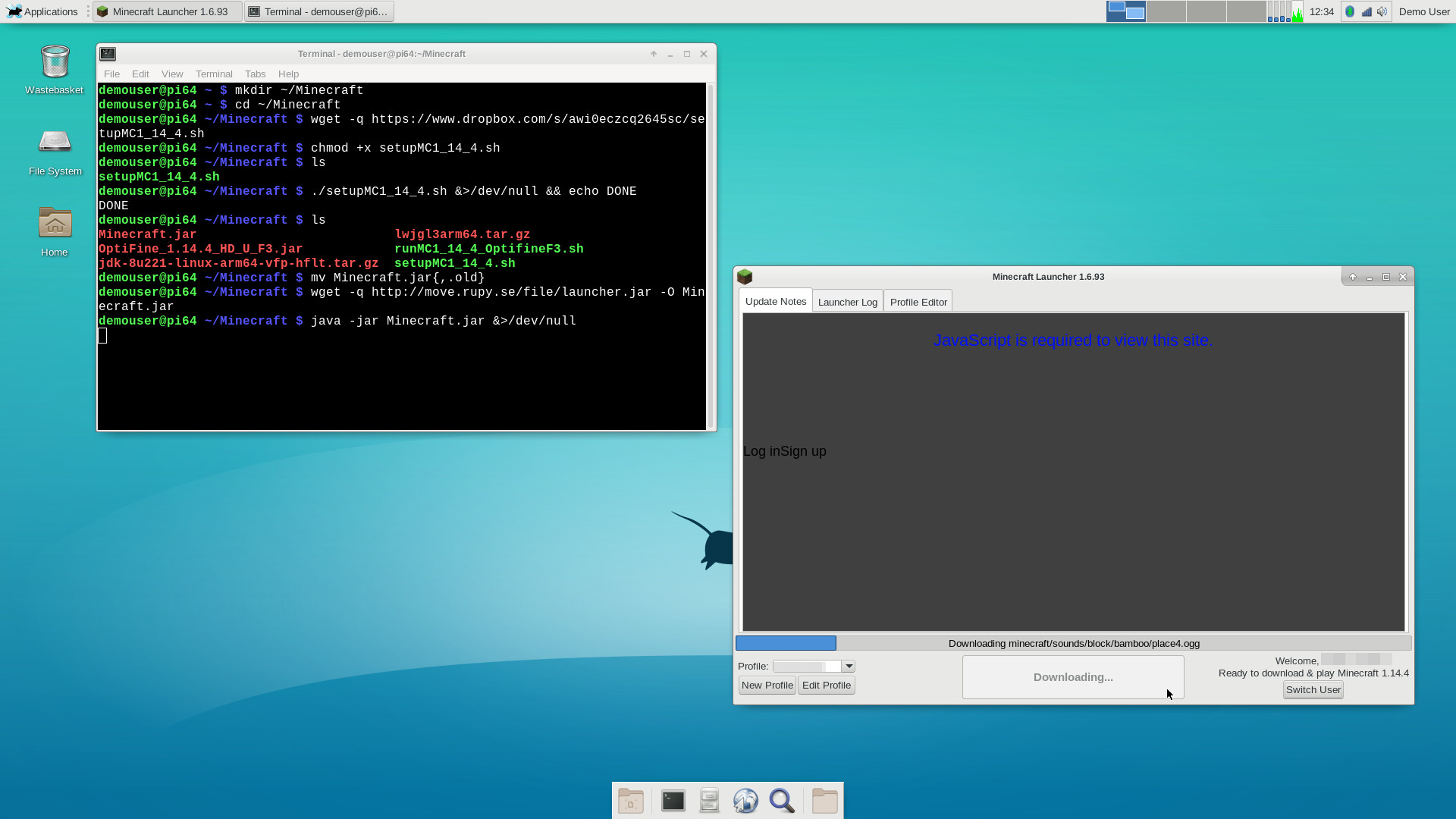This screenshot has width=1456, height=819.
Task: Open the Demo User session menu
Action: pos(1424,11)
